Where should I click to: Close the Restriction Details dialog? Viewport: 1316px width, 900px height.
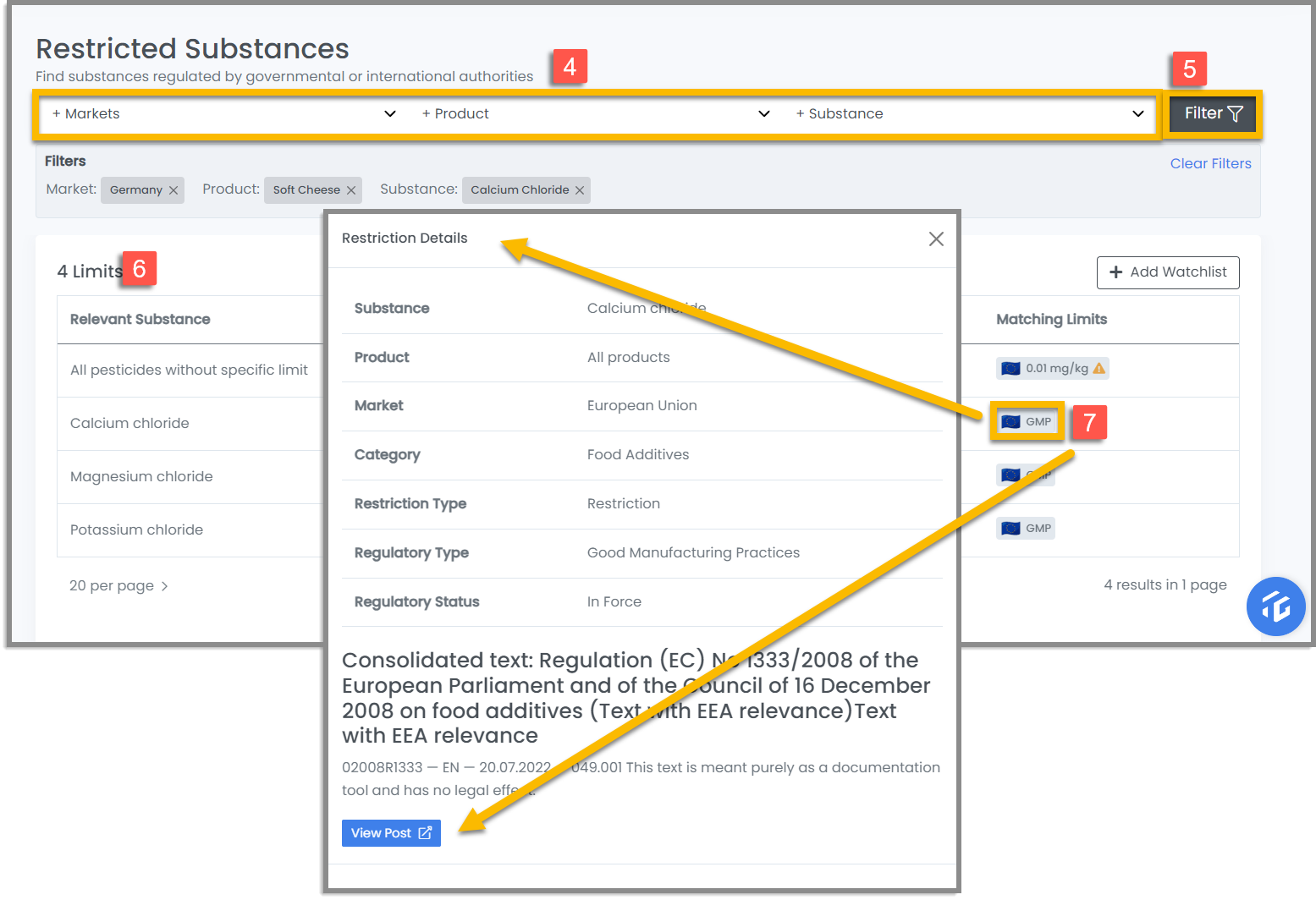pos(936,239)
